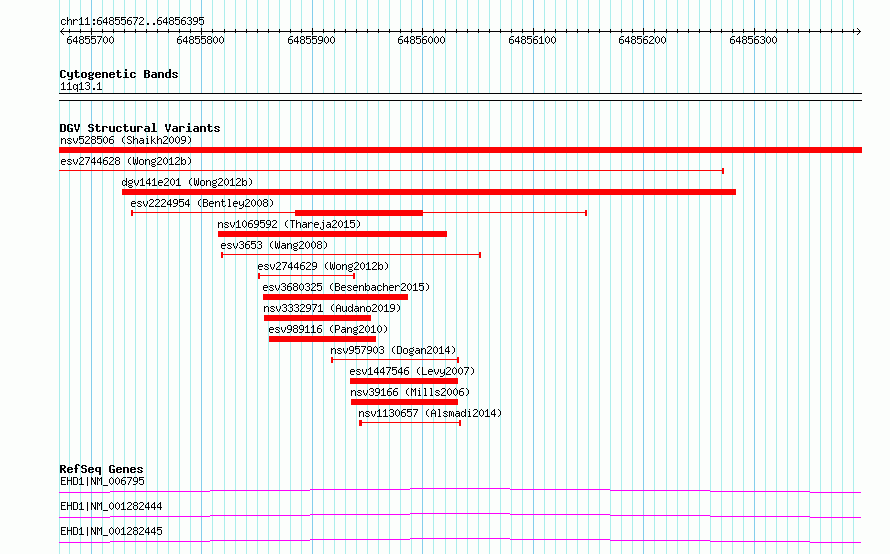The width and height of the screenshot is (890, 554).
Task: Click ruler position 64855800
Action: (x=200, y=40)
